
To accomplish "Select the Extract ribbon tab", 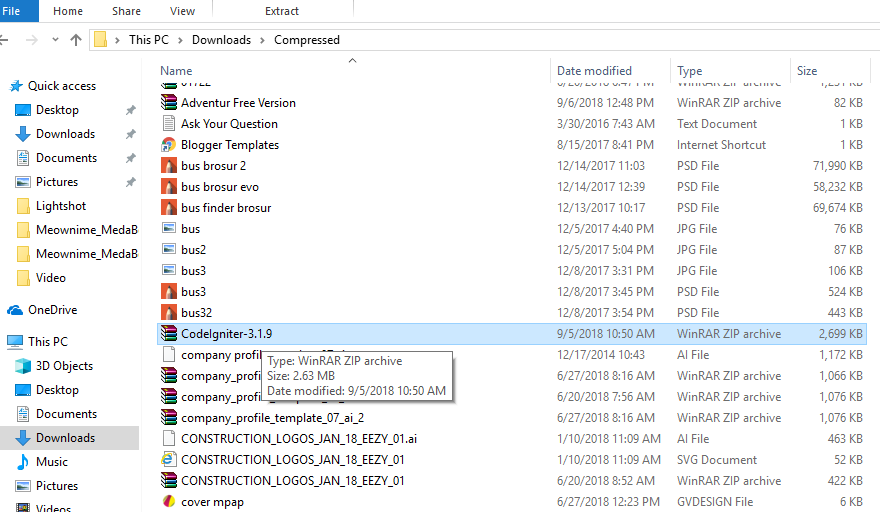I will 282,11.
